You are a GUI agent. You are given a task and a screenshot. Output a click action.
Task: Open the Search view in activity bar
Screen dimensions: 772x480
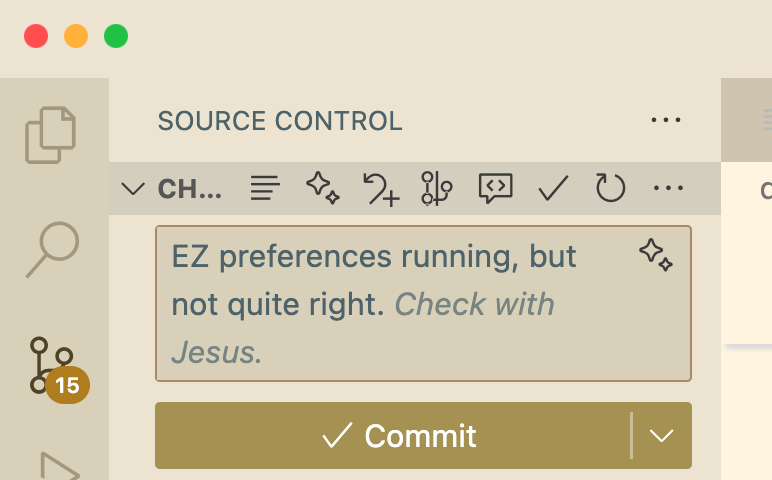pyautogui.click(x=51, y=248)
